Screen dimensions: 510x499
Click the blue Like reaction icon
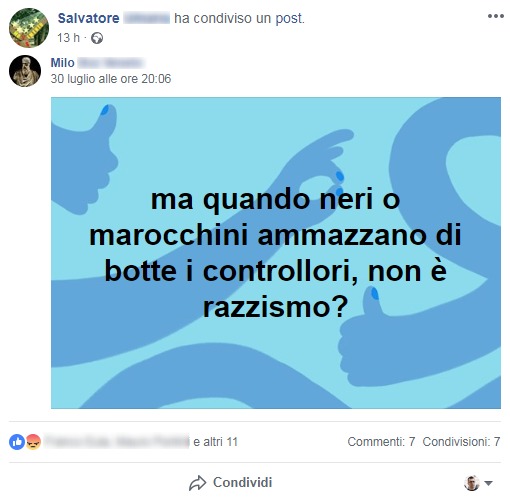click(x=17, y=442)
